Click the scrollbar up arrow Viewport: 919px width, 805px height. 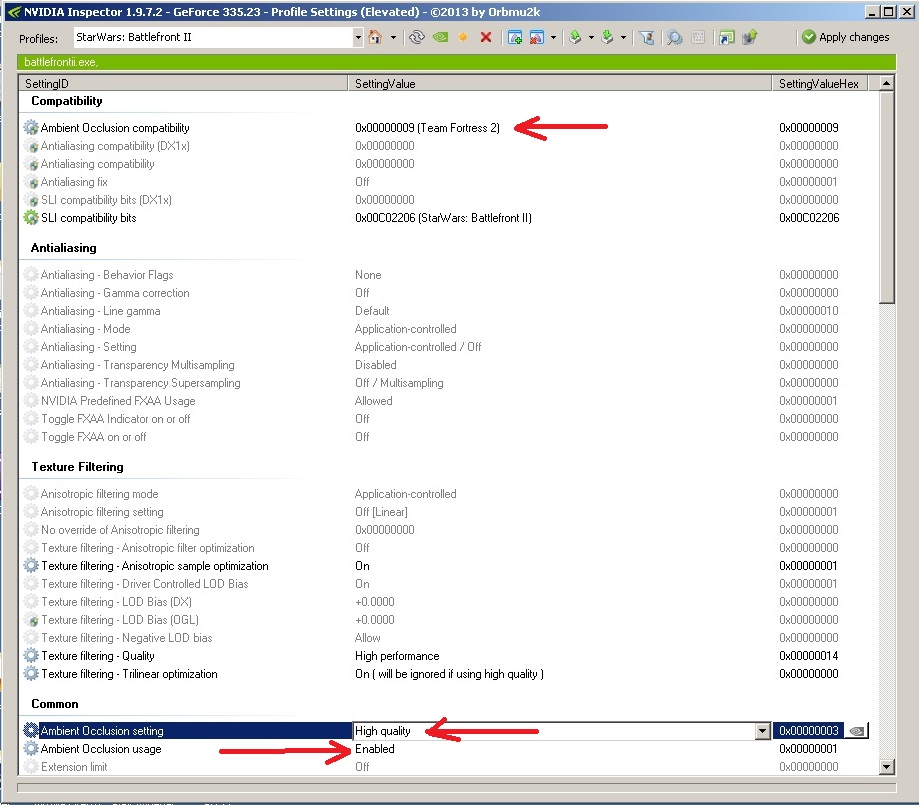887,83
